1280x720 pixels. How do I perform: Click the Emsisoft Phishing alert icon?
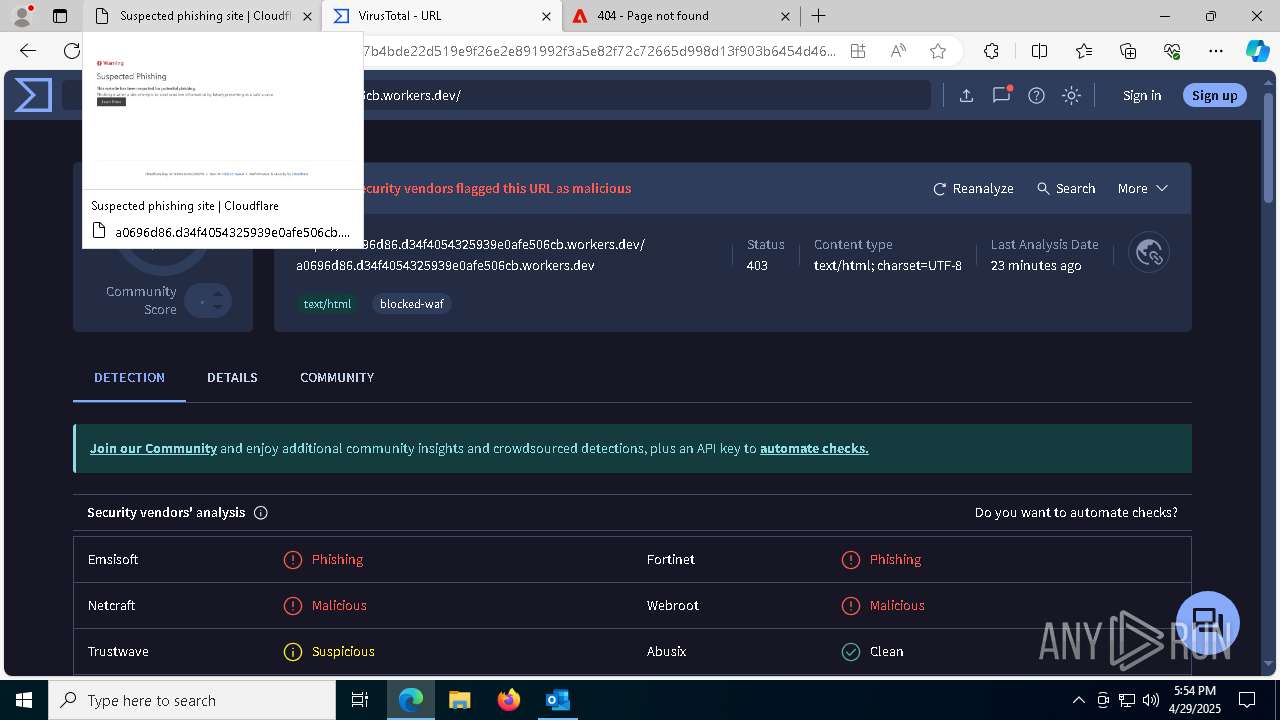click(x=293, y=560)
